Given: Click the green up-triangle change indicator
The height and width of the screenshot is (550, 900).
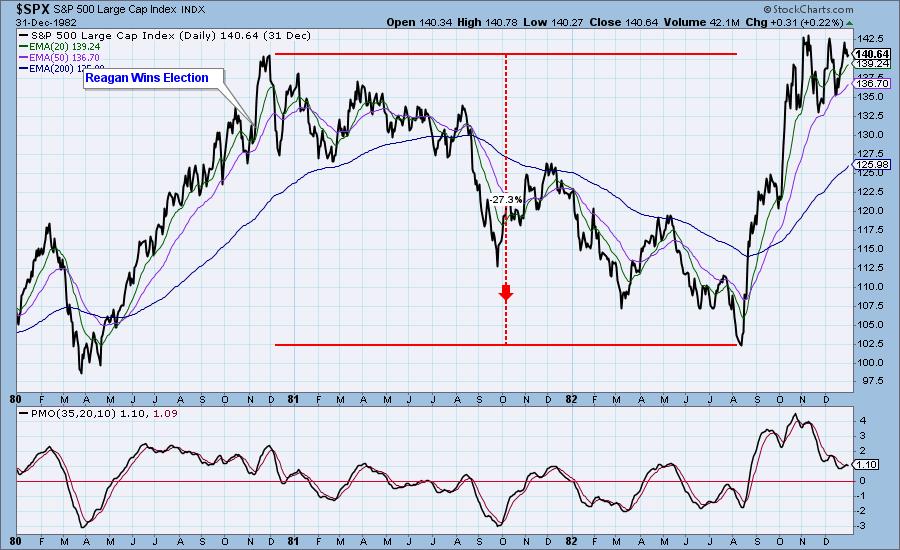Looking at the screenshot, I should point(849,23).
